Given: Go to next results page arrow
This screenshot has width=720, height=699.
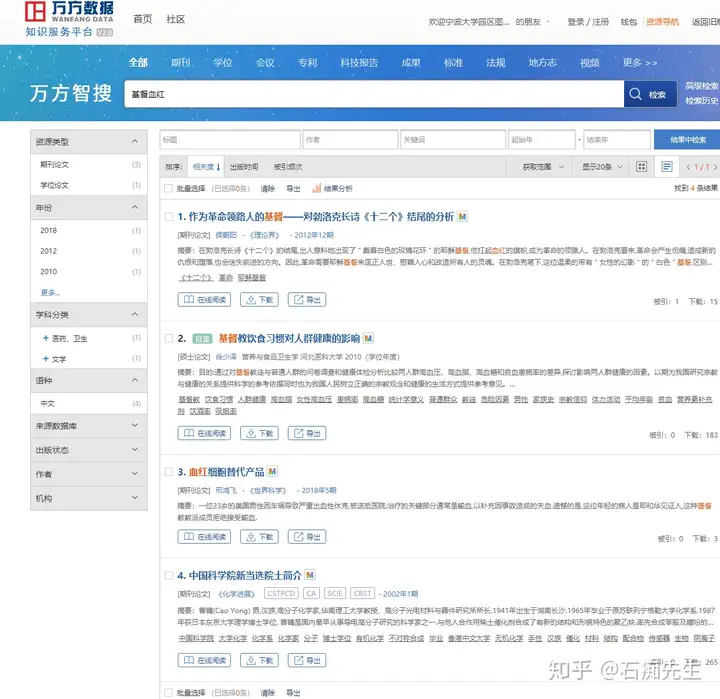Looking at the screenshot, I should coord(715,167).
